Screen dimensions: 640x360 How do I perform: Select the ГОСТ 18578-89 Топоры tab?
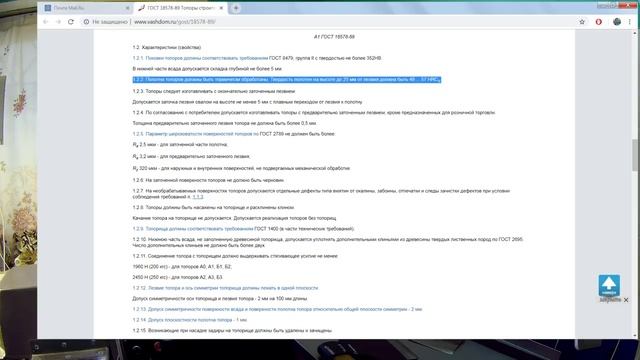point(180,8)
